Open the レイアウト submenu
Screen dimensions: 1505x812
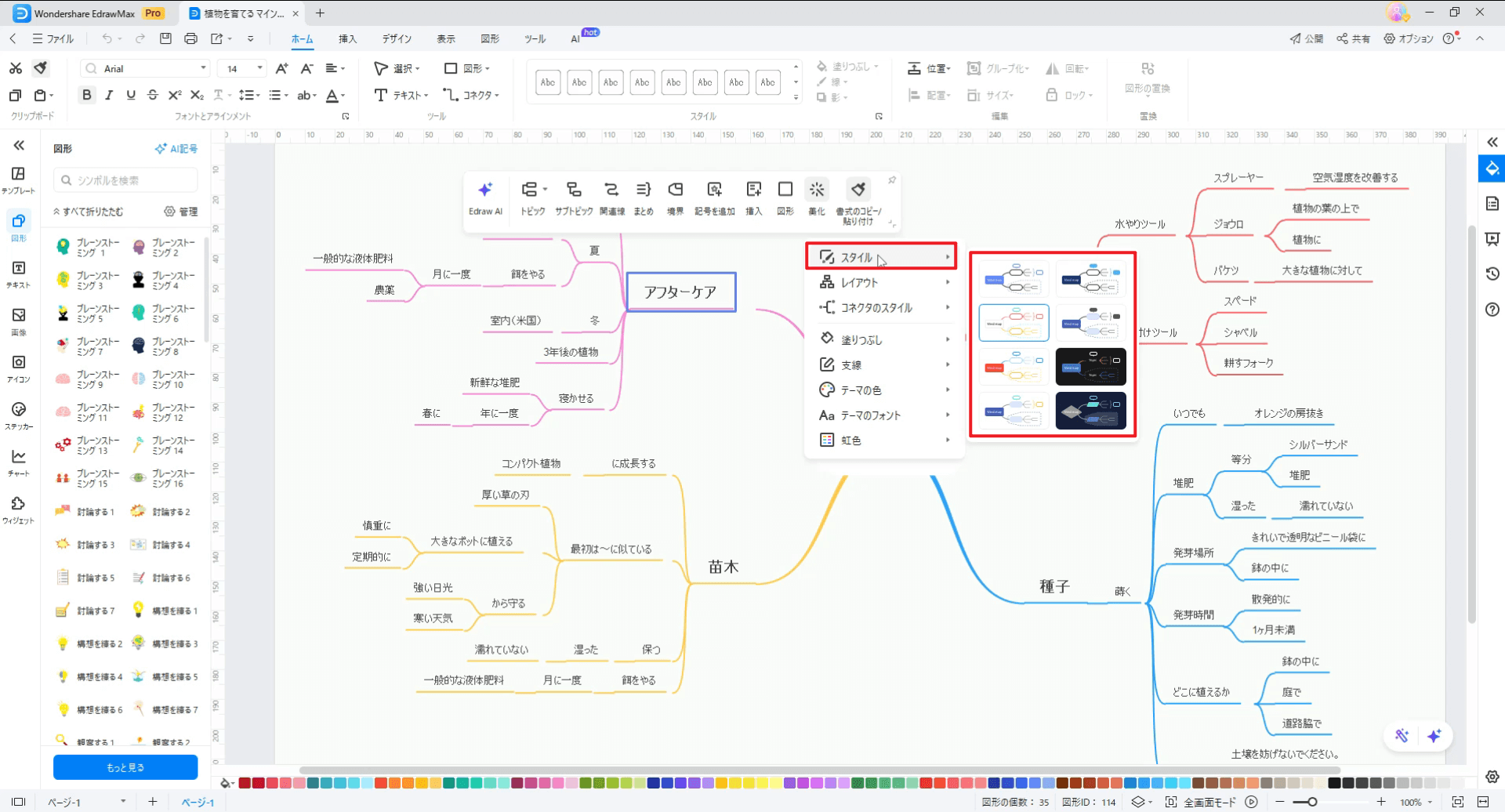pos(884,282)
